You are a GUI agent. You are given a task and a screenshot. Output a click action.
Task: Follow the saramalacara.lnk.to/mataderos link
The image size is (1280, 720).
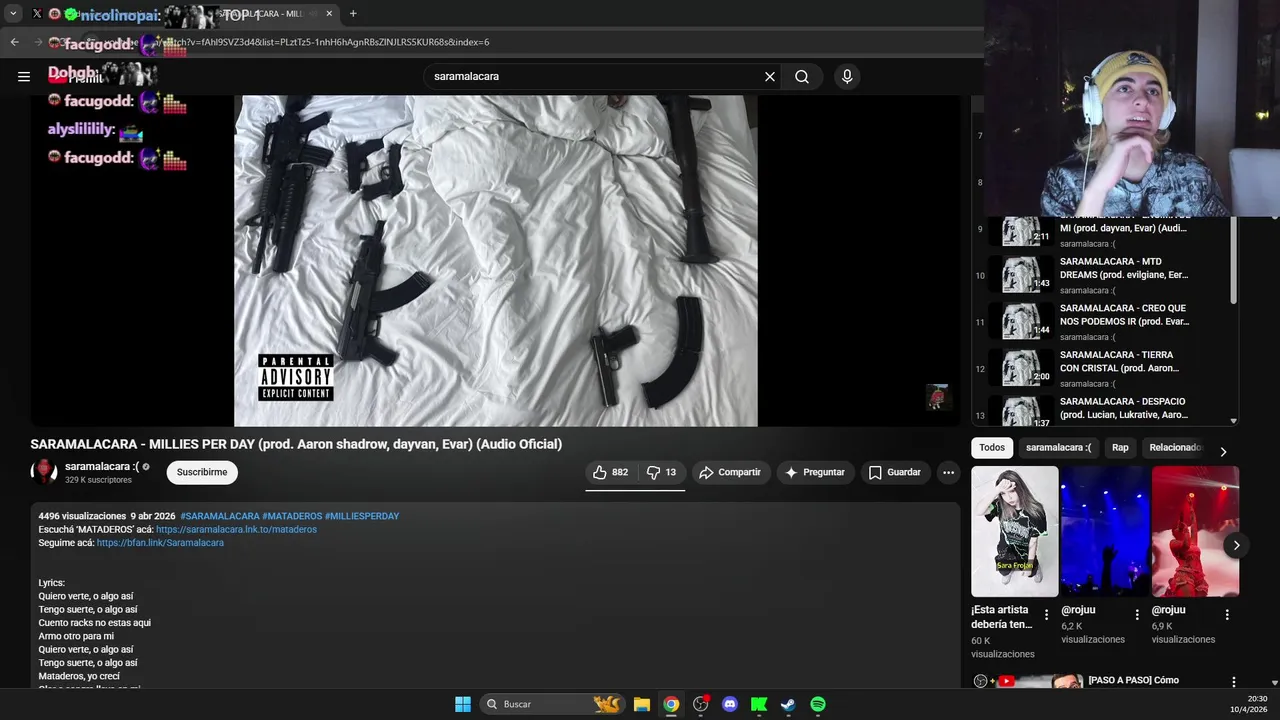point(236,529)
